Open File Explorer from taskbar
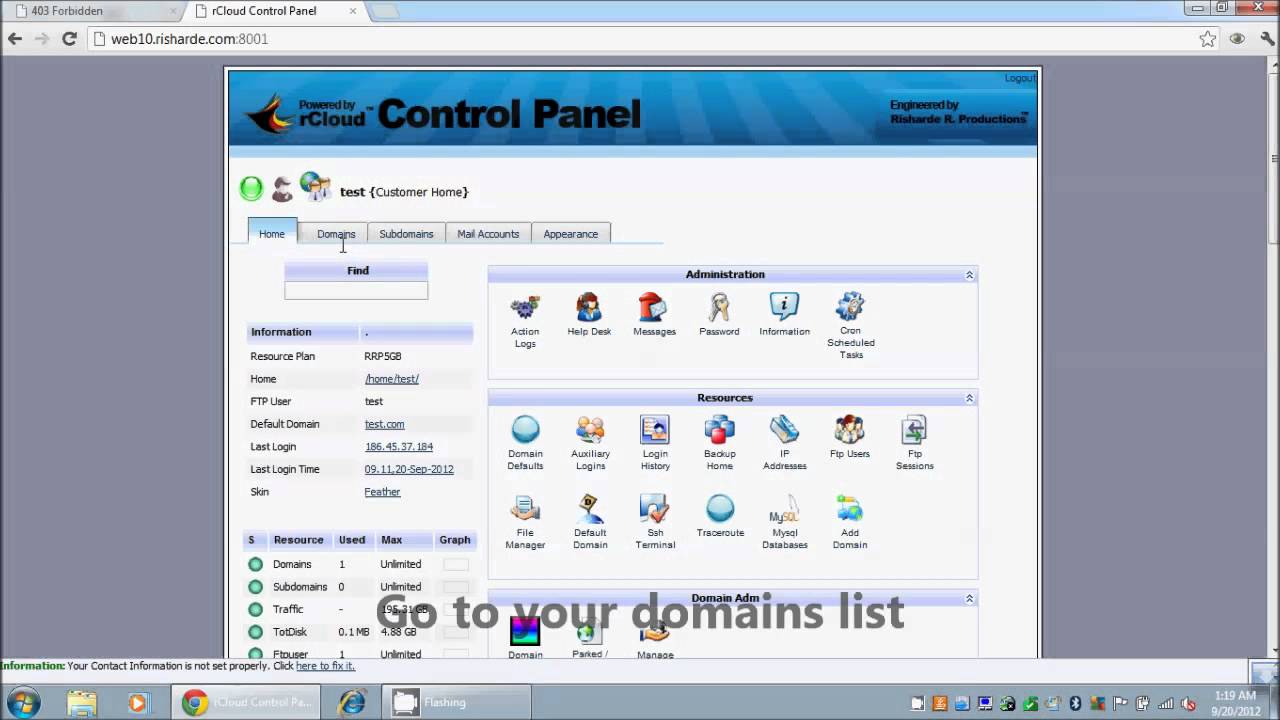The image size is (1280, 720). click(81, 703)
